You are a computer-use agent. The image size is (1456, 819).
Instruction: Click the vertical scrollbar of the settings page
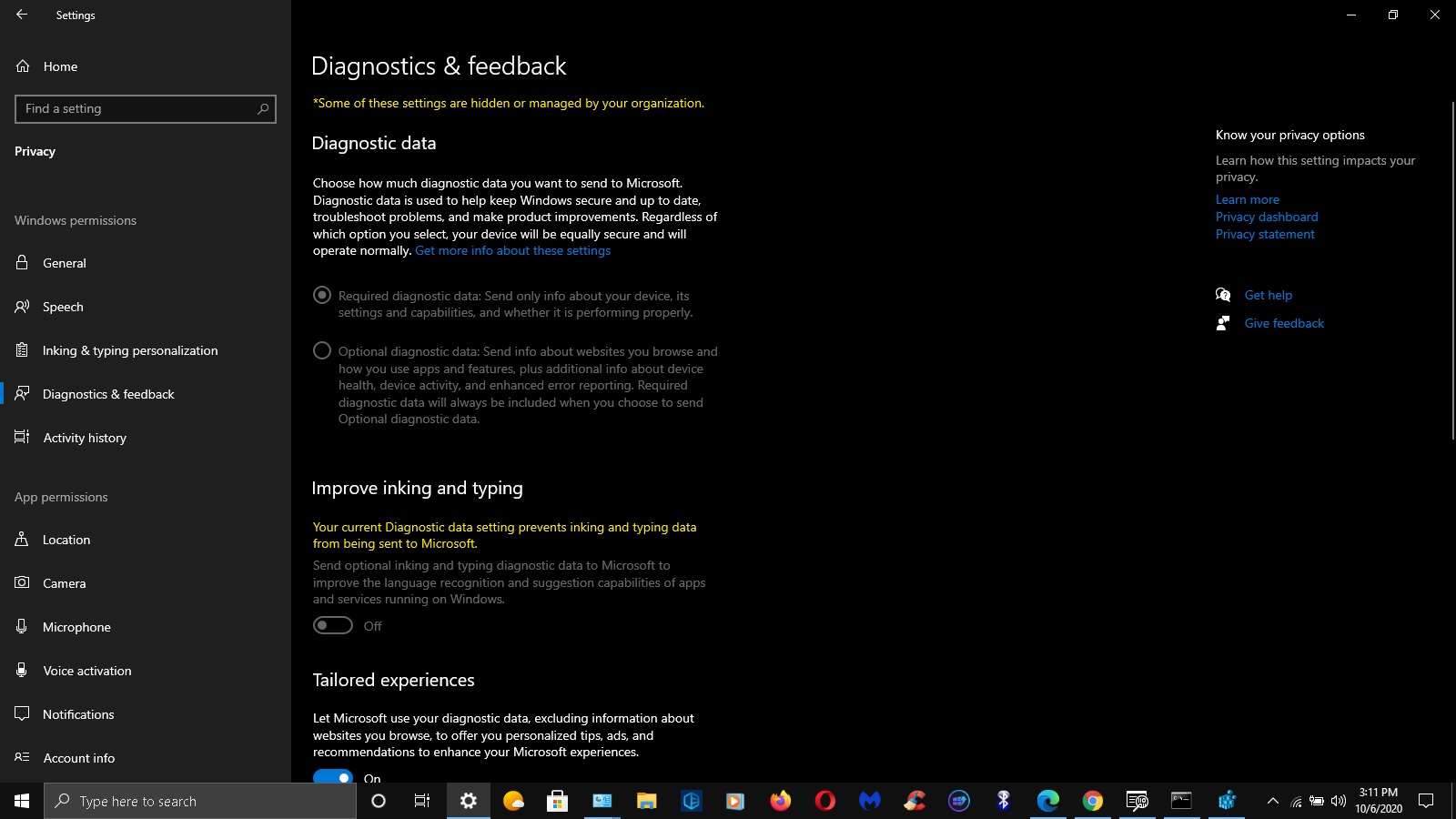coord(1452,271)
